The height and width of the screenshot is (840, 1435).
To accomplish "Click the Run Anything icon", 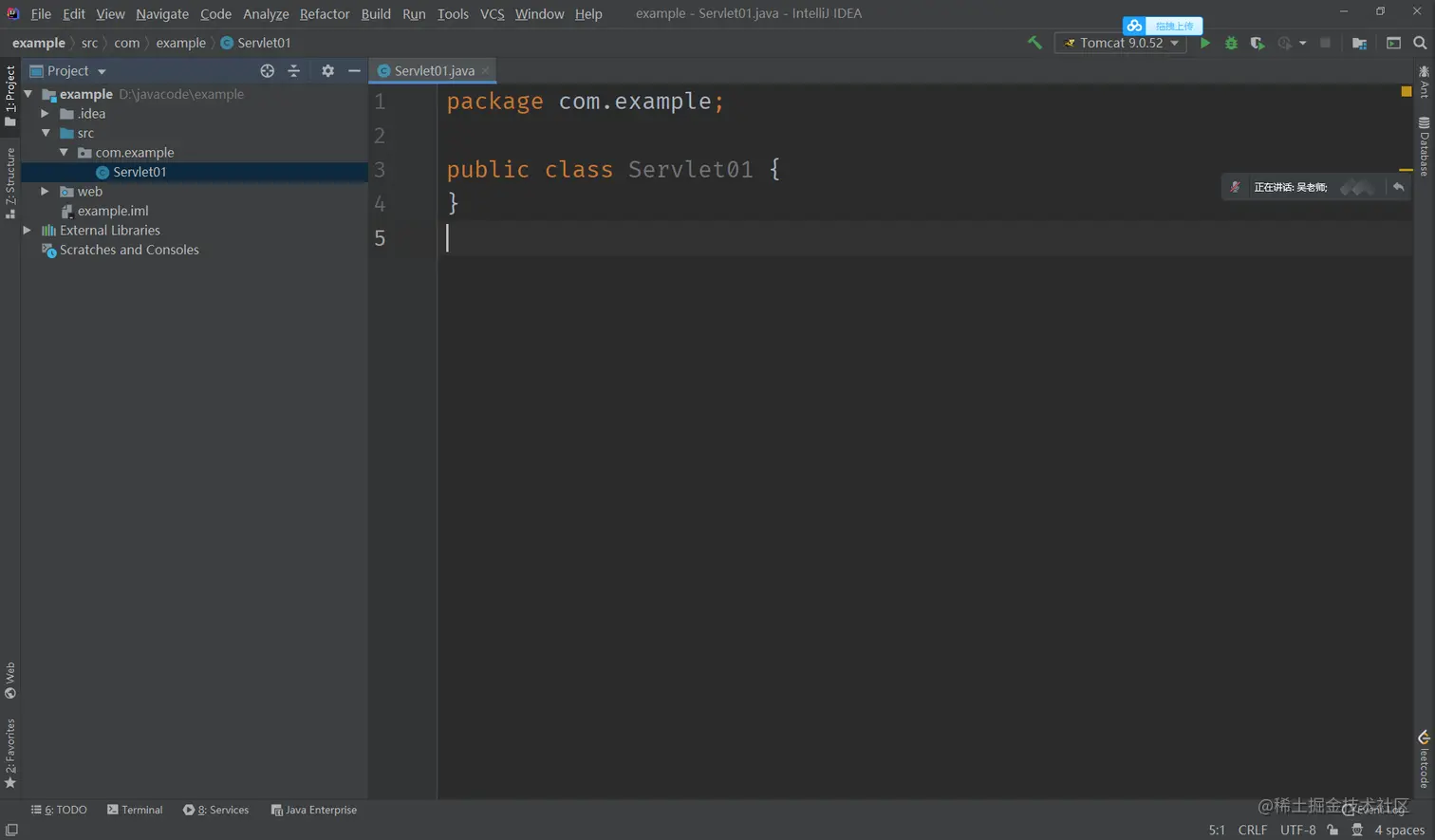I will [1393, 43].
